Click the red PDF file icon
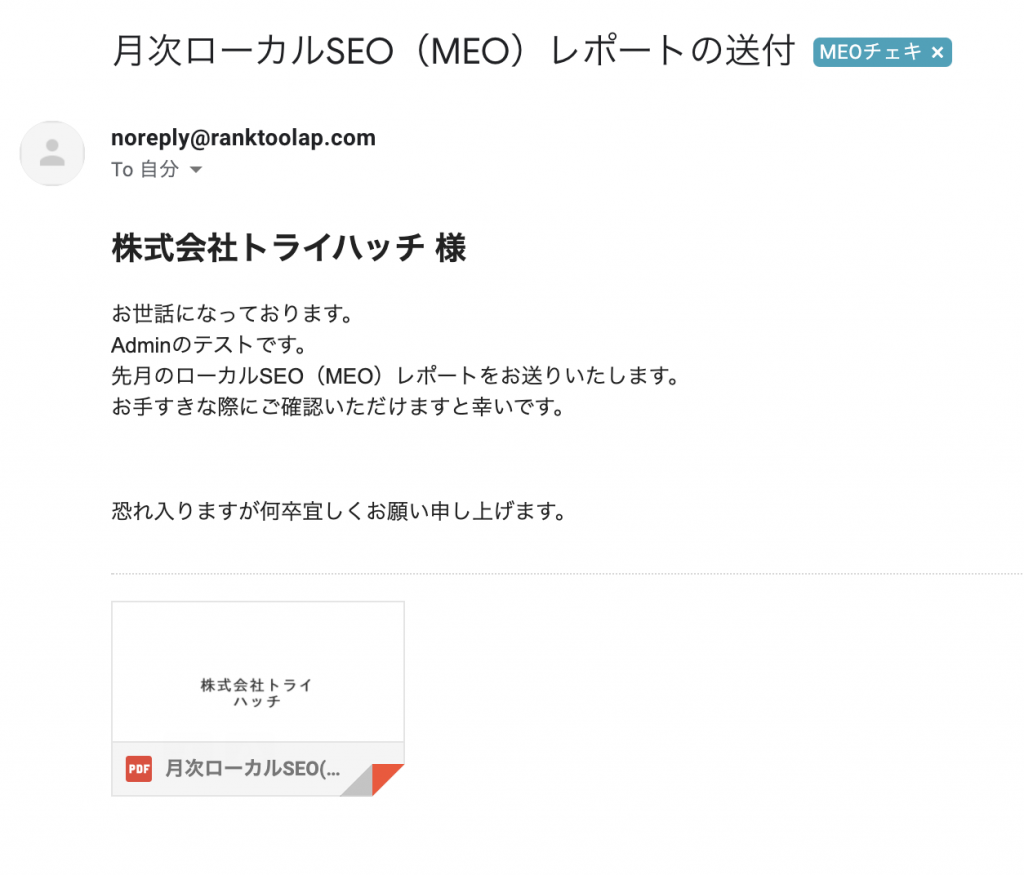The width and height of the screenshot is (1024, 875). [138, 769]
